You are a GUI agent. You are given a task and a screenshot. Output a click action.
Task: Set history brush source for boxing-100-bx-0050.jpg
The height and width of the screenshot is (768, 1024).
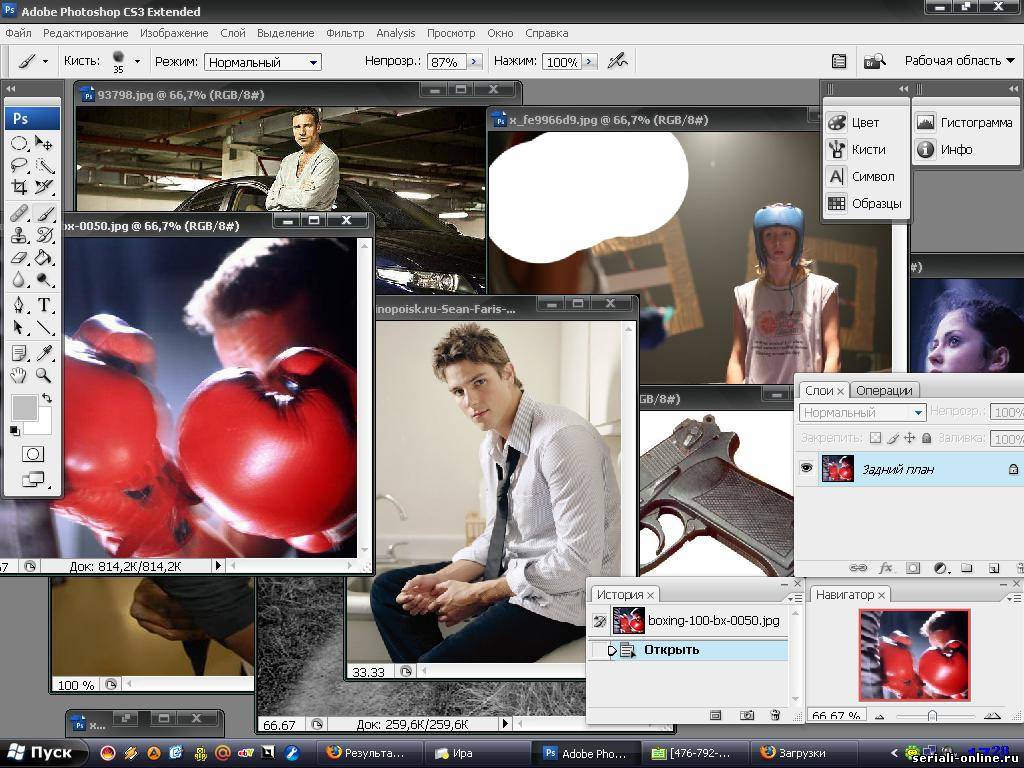tap(599, 621)
